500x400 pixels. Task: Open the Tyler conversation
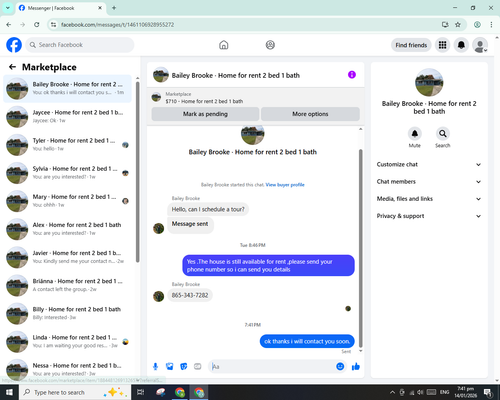68,145
